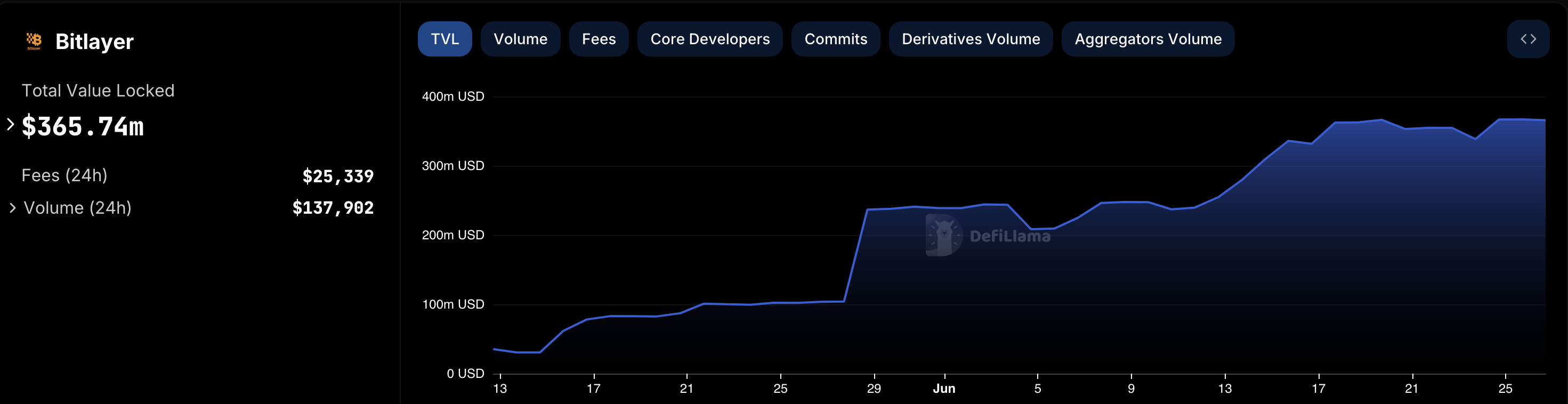Screen dimensions: 1568x404
Task: Click the $137,902 volume amount
Action: (333, 208)
